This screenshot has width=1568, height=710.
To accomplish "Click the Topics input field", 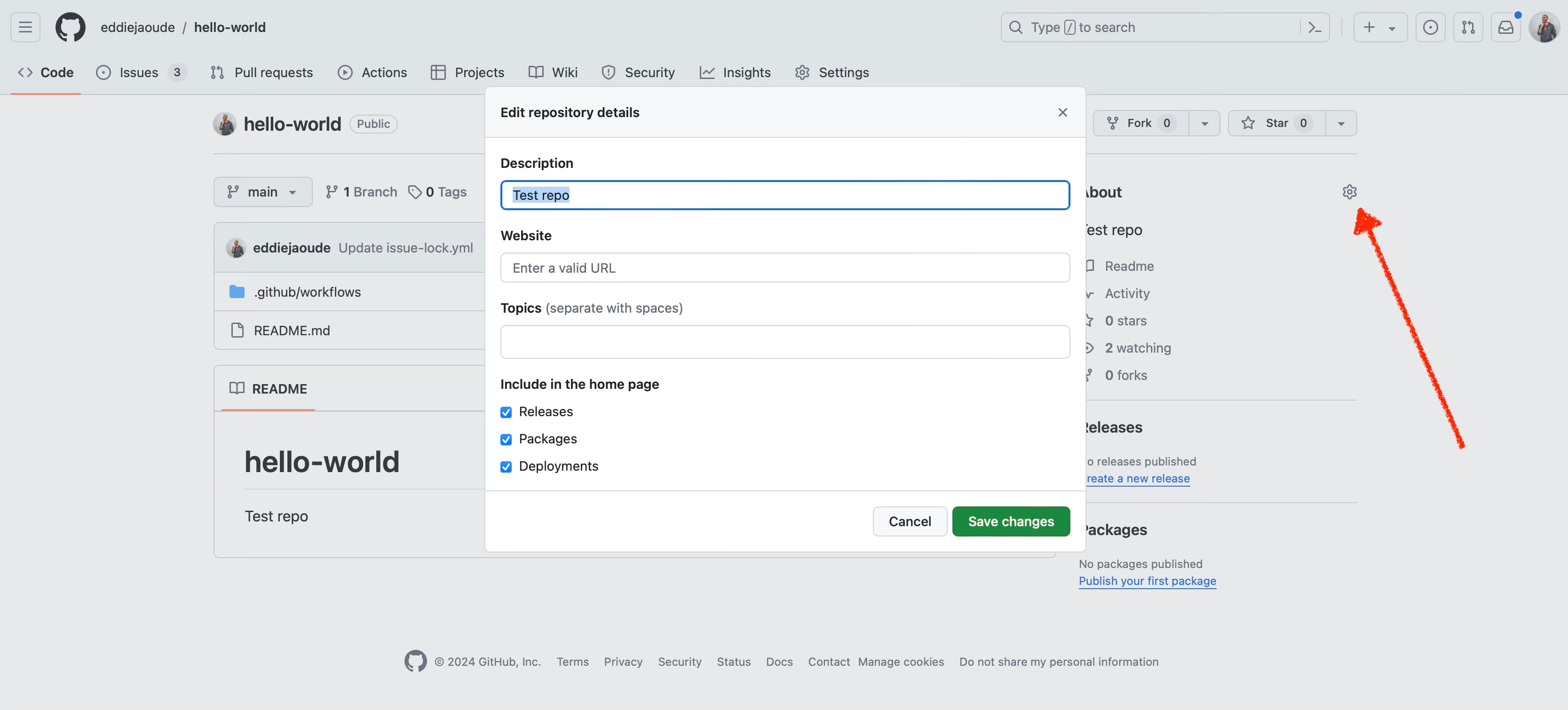I will 785,342.
